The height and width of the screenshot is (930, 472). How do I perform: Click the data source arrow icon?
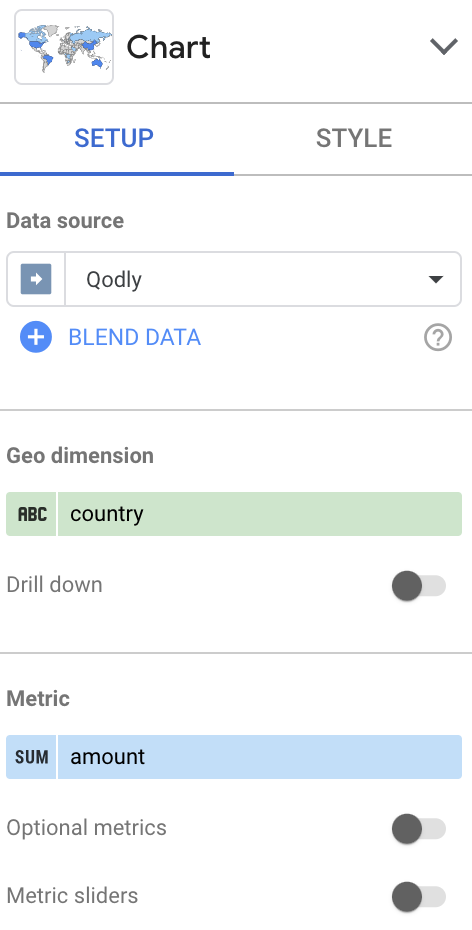[x=36, y=279]
